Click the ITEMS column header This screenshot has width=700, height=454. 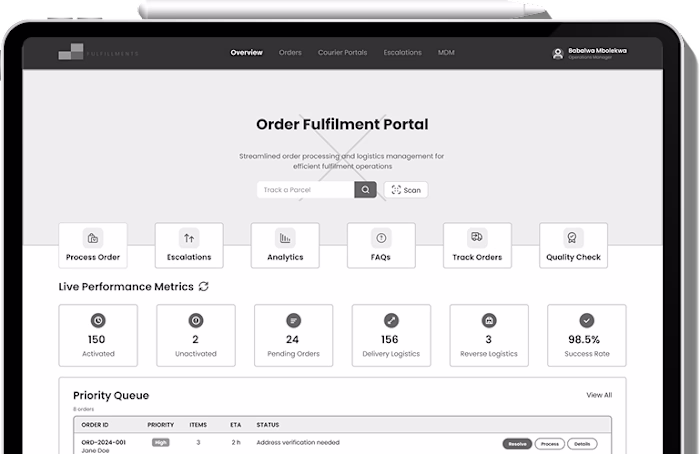point(198,425)
